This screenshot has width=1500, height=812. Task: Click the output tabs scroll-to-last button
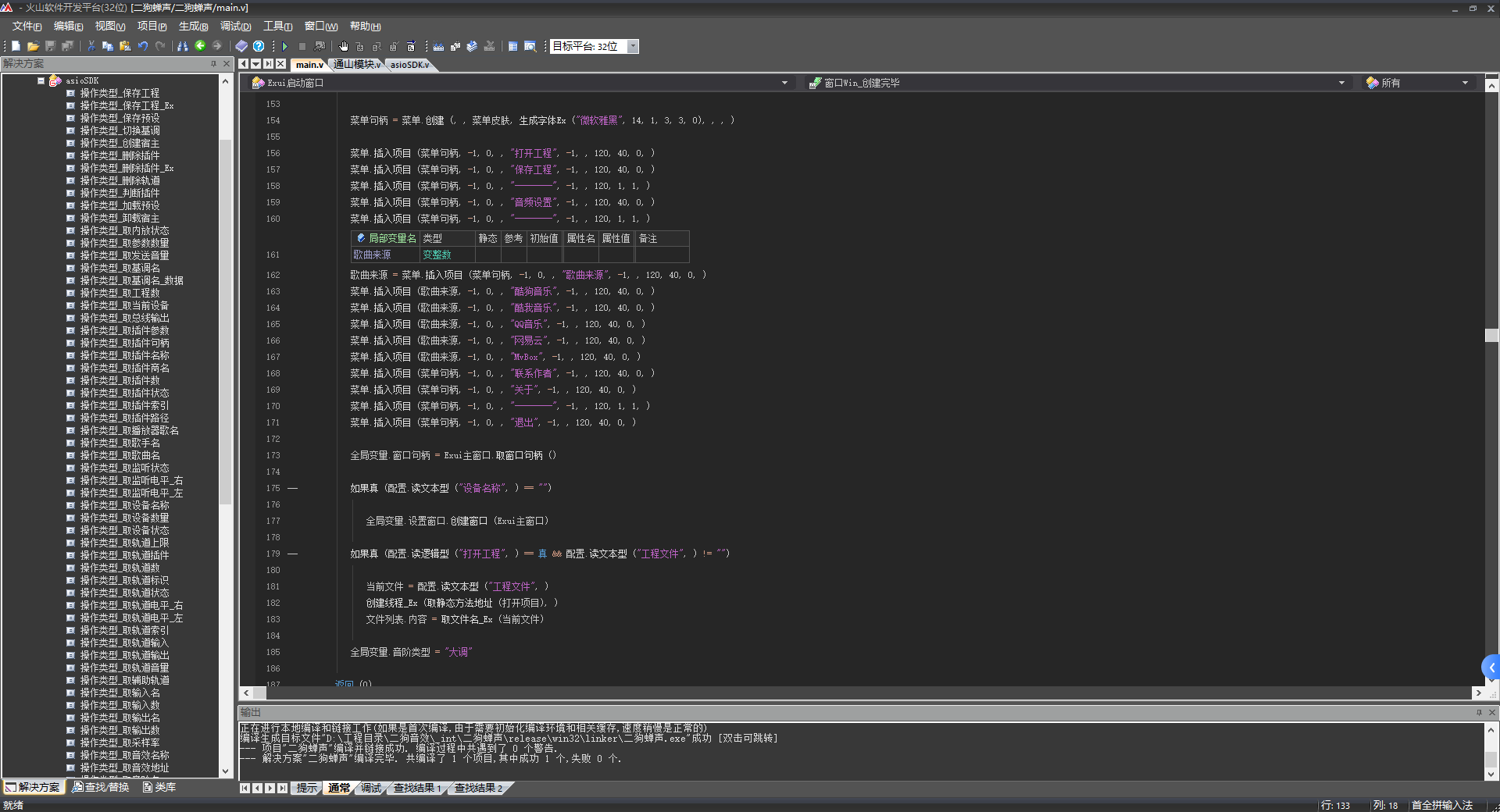282,788
